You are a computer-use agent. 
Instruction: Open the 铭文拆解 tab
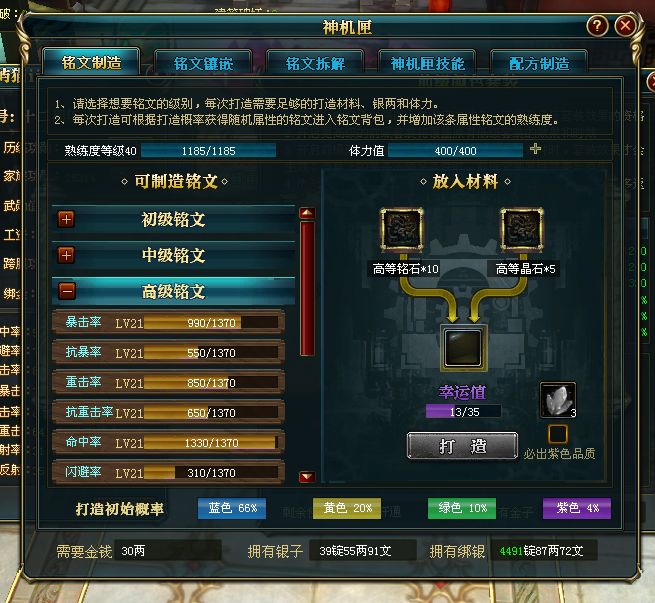pyautogui.click(x=315, y=63)
